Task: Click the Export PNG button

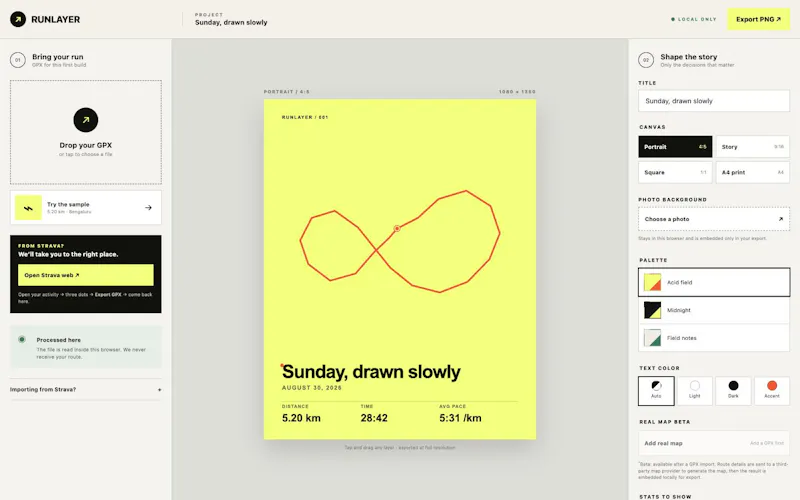Action: 758,19
